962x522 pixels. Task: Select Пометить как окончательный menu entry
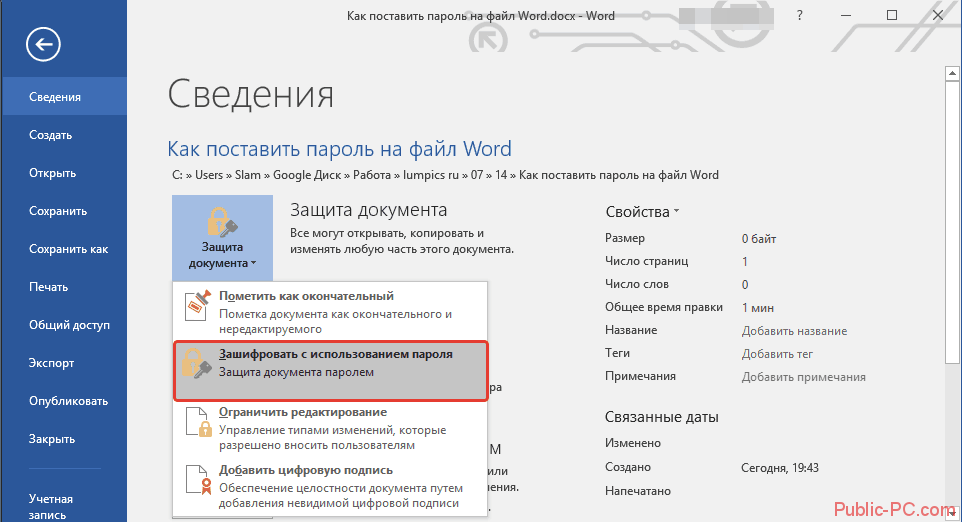[x=330, y=312]
